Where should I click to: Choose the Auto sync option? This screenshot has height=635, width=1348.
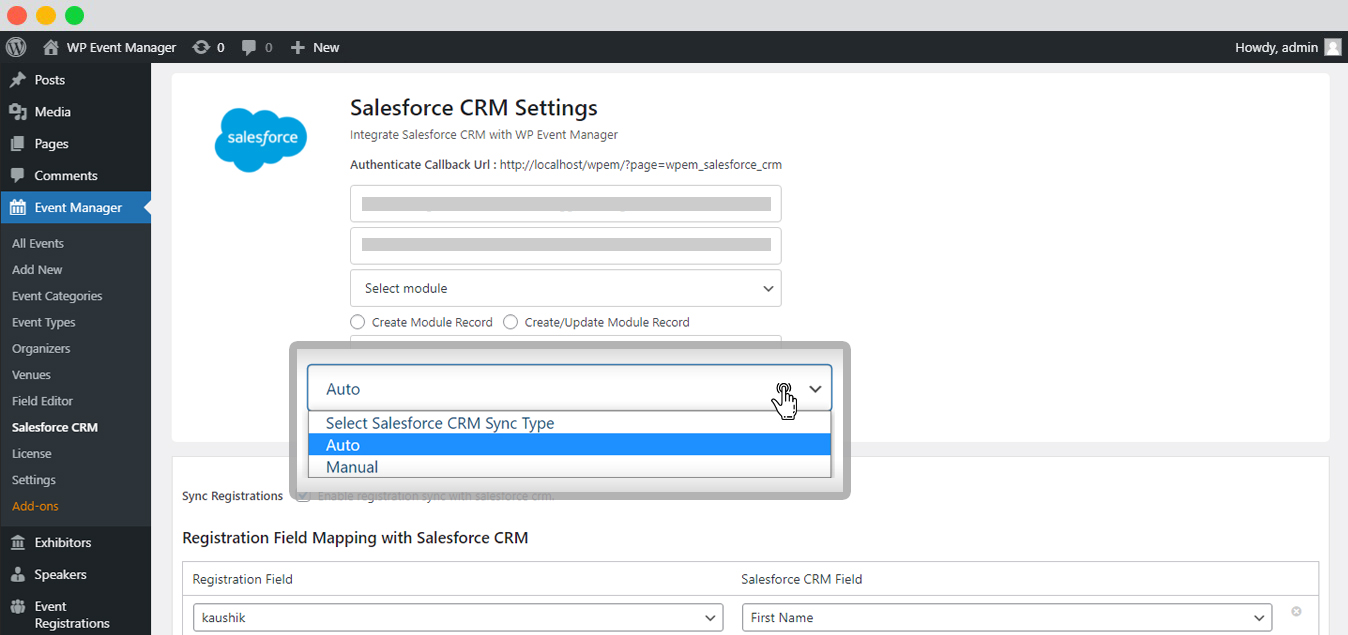(569, 445)
